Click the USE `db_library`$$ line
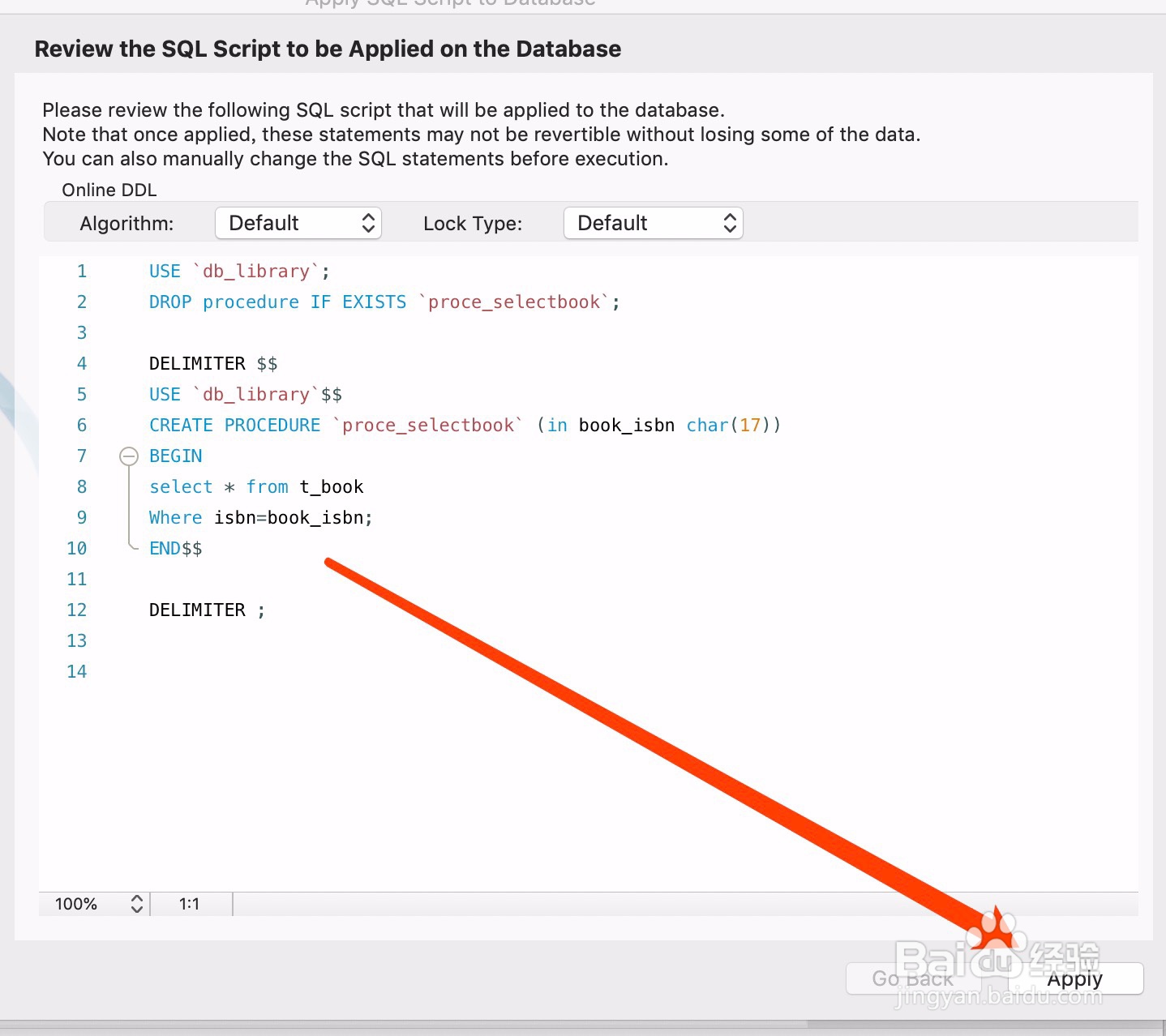Screen dimensions: 1166x1036 click(x=245, y=395)
